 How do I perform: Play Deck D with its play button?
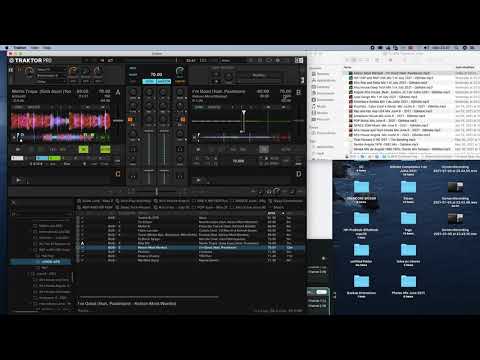coord(199,180)
